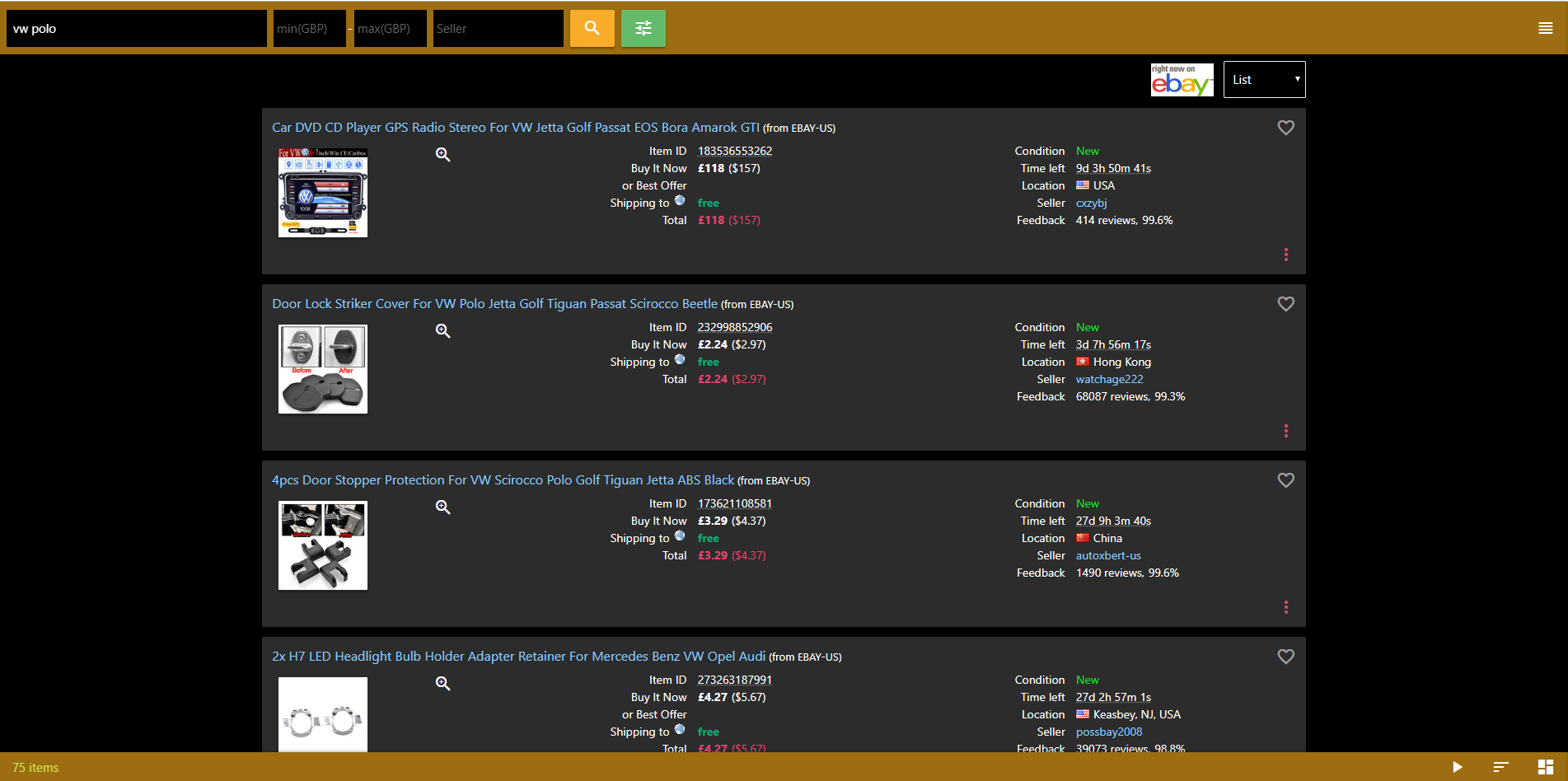Zoom image of Door Lock Striker Cover listing
Screen dimensions: 1568x781
(x=442, y=330)
